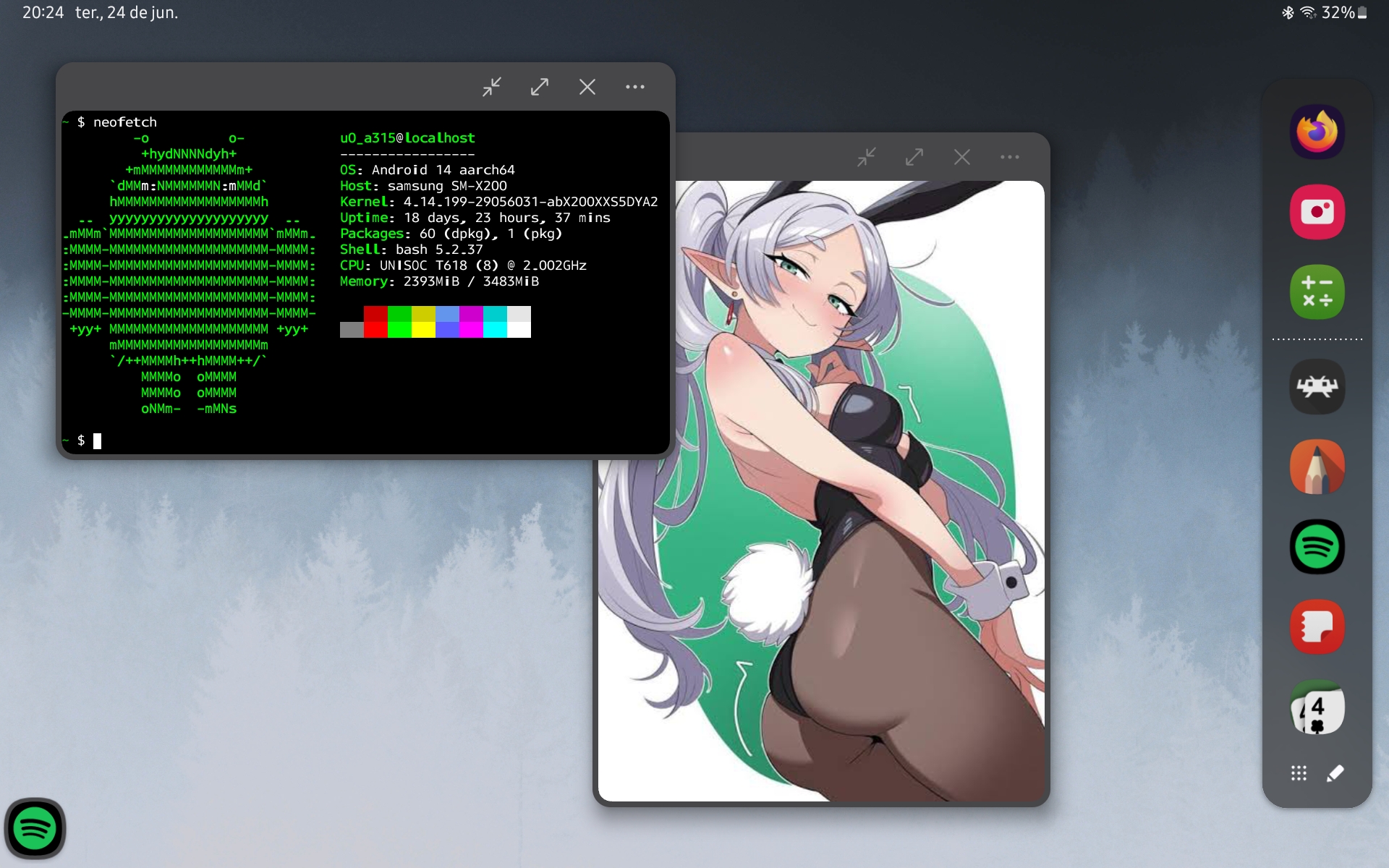Viewport: 1389px width, 868px height.
Task: Tap the 32% battery indicator
Action: click(x=1344, y=12)
